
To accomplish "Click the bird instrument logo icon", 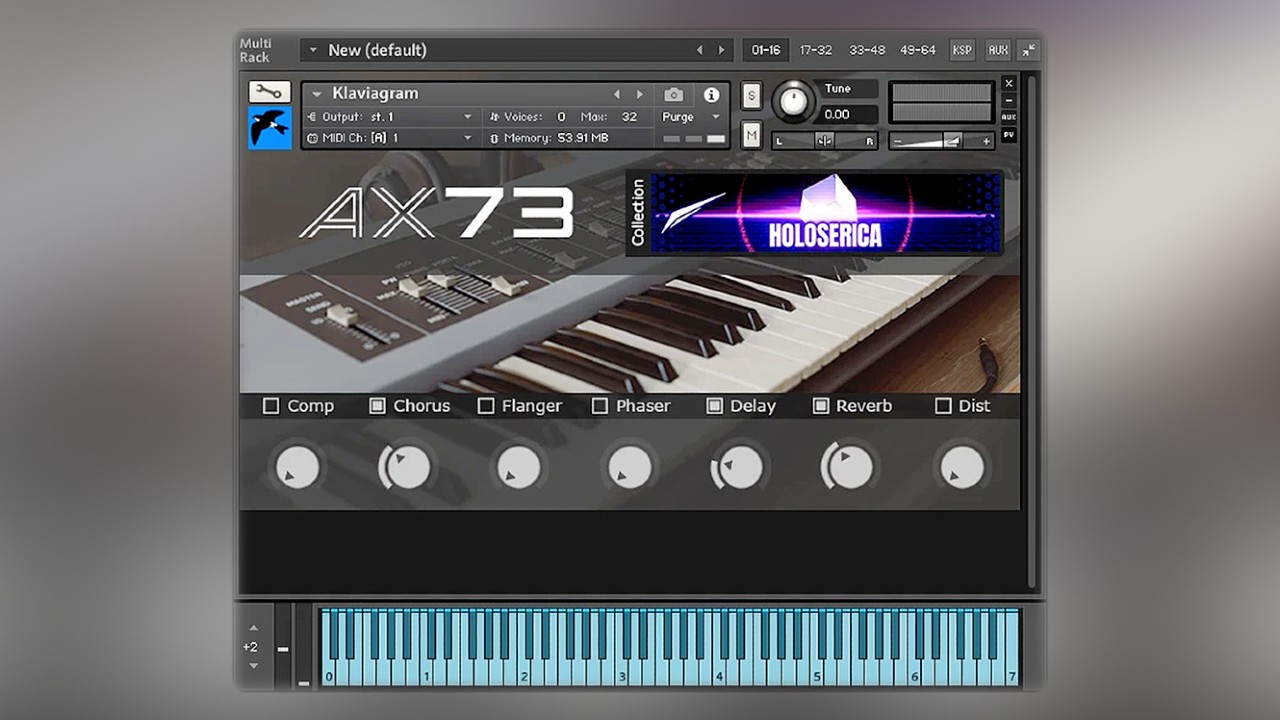I will 269,128.
